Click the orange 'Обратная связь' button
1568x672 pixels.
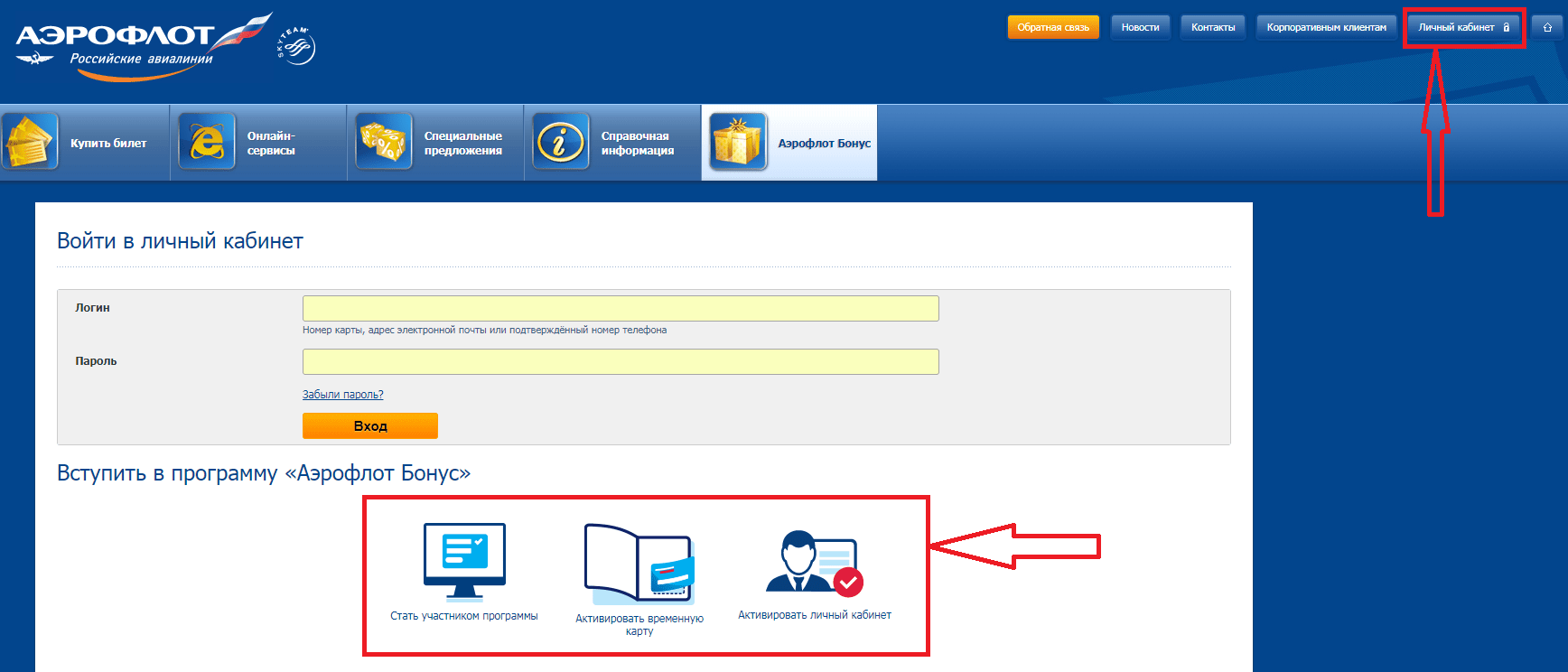[x=1053, y=27]
